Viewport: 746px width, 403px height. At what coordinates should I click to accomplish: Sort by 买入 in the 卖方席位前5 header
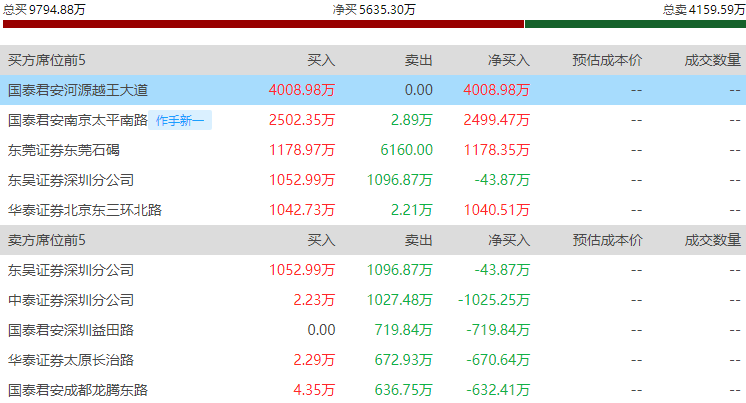click(x=321, y=240)
